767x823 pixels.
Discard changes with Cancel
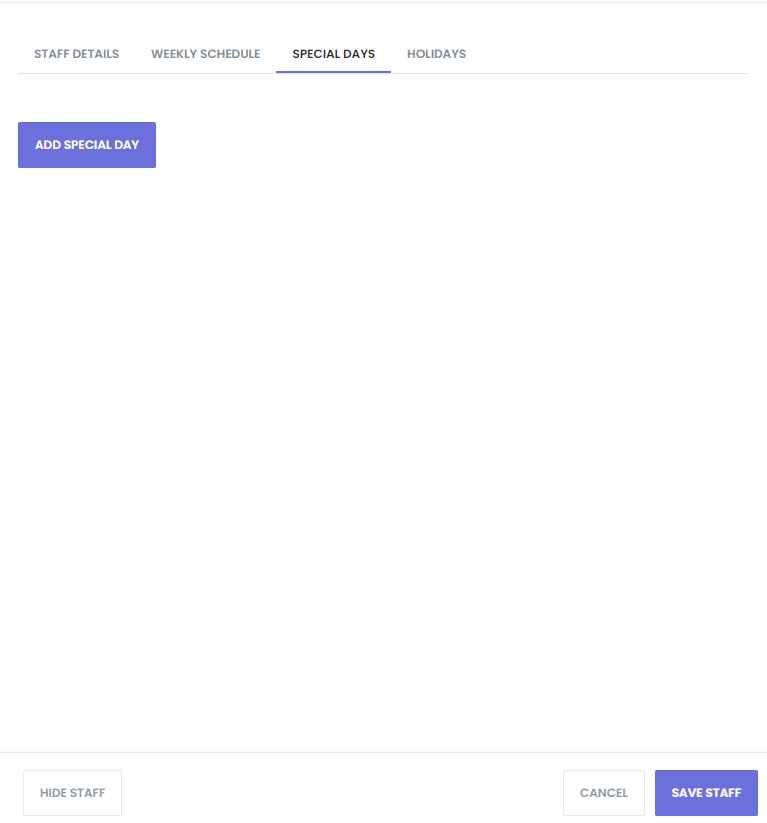[x=604, y=793]
